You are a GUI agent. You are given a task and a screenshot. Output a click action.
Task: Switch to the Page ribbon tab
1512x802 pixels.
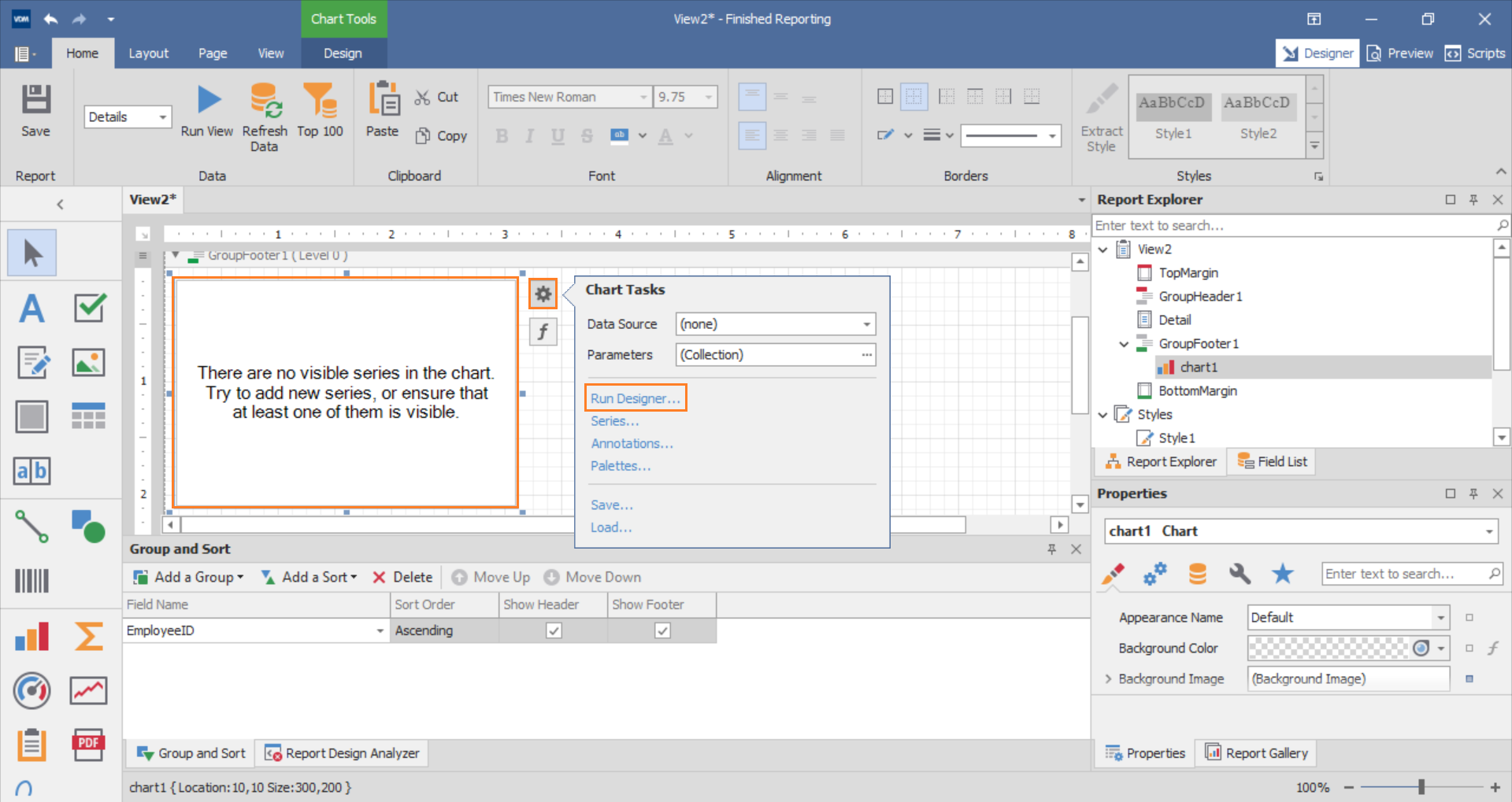(213, 54)
